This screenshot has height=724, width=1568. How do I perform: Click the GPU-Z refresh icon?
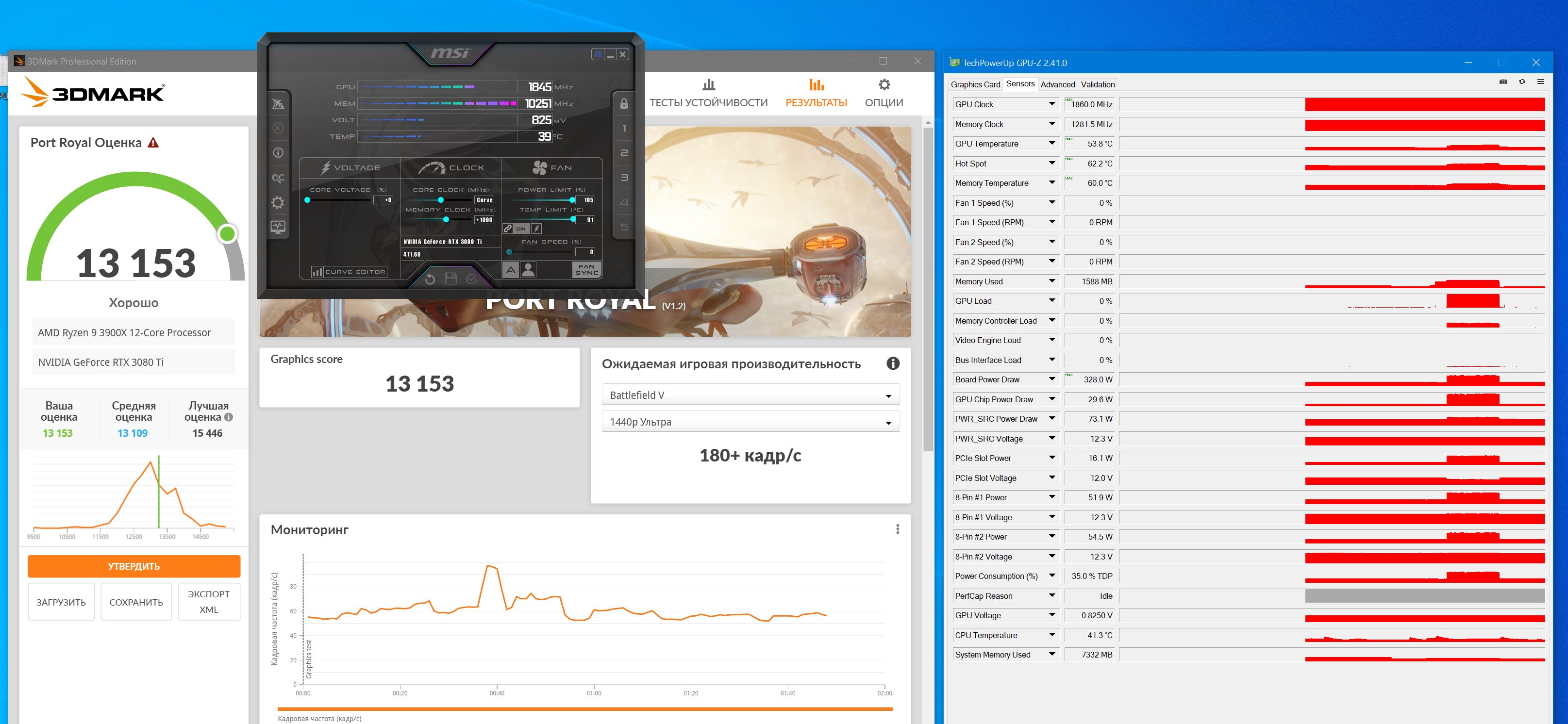click(1522, 82)
